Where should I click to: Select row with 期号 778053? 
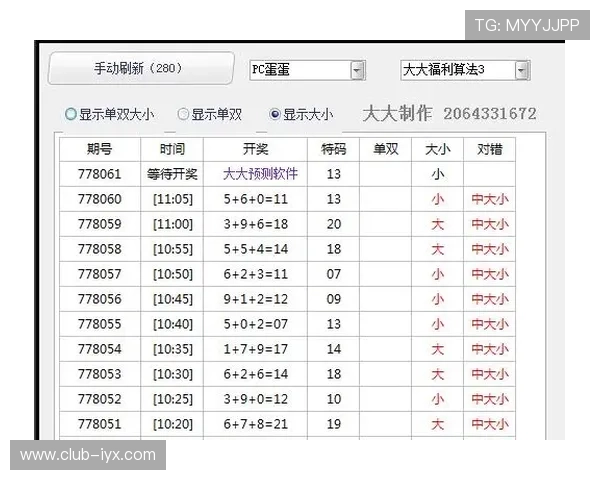tap(287, 374)
